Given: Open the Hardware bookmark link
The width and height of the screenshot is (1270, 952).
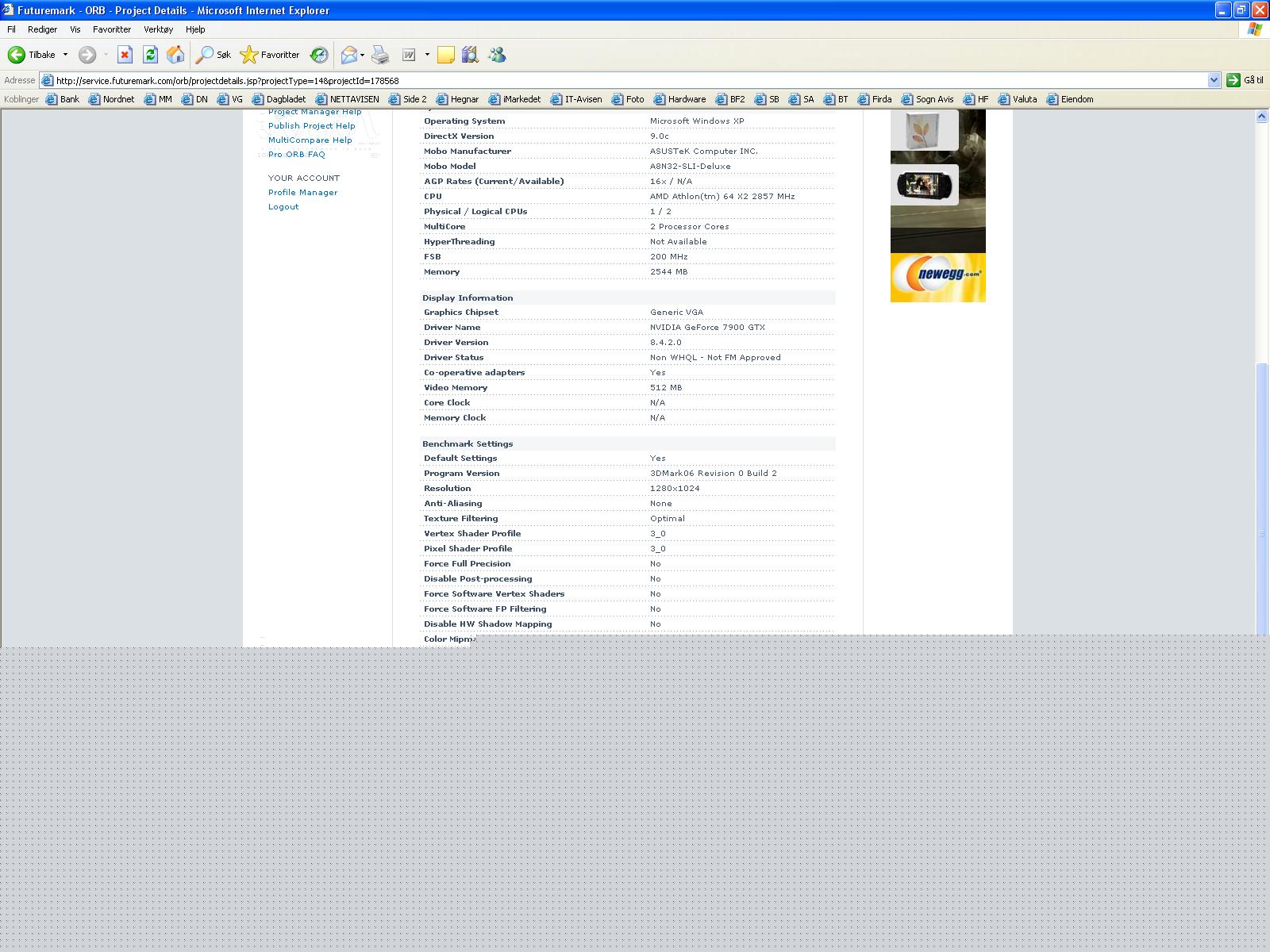Looking at the screenshot, I should [679, 99].
